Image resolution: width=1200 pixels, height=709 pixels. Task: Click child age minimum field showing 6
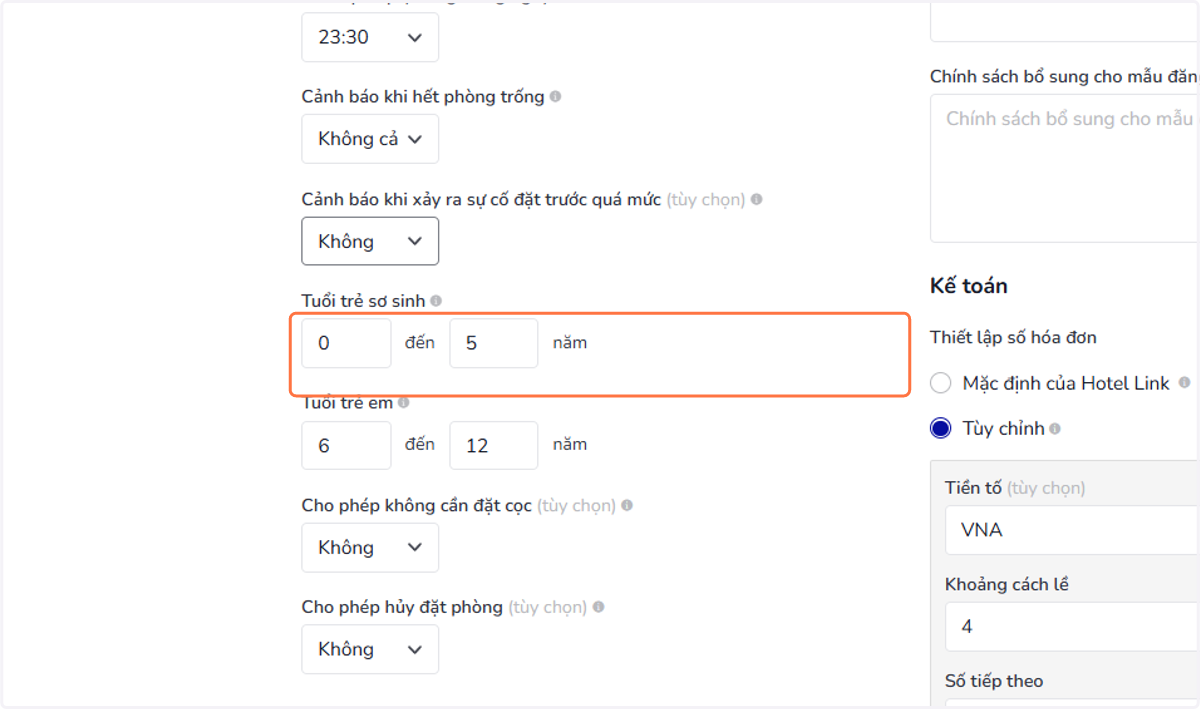click(346, 445)
